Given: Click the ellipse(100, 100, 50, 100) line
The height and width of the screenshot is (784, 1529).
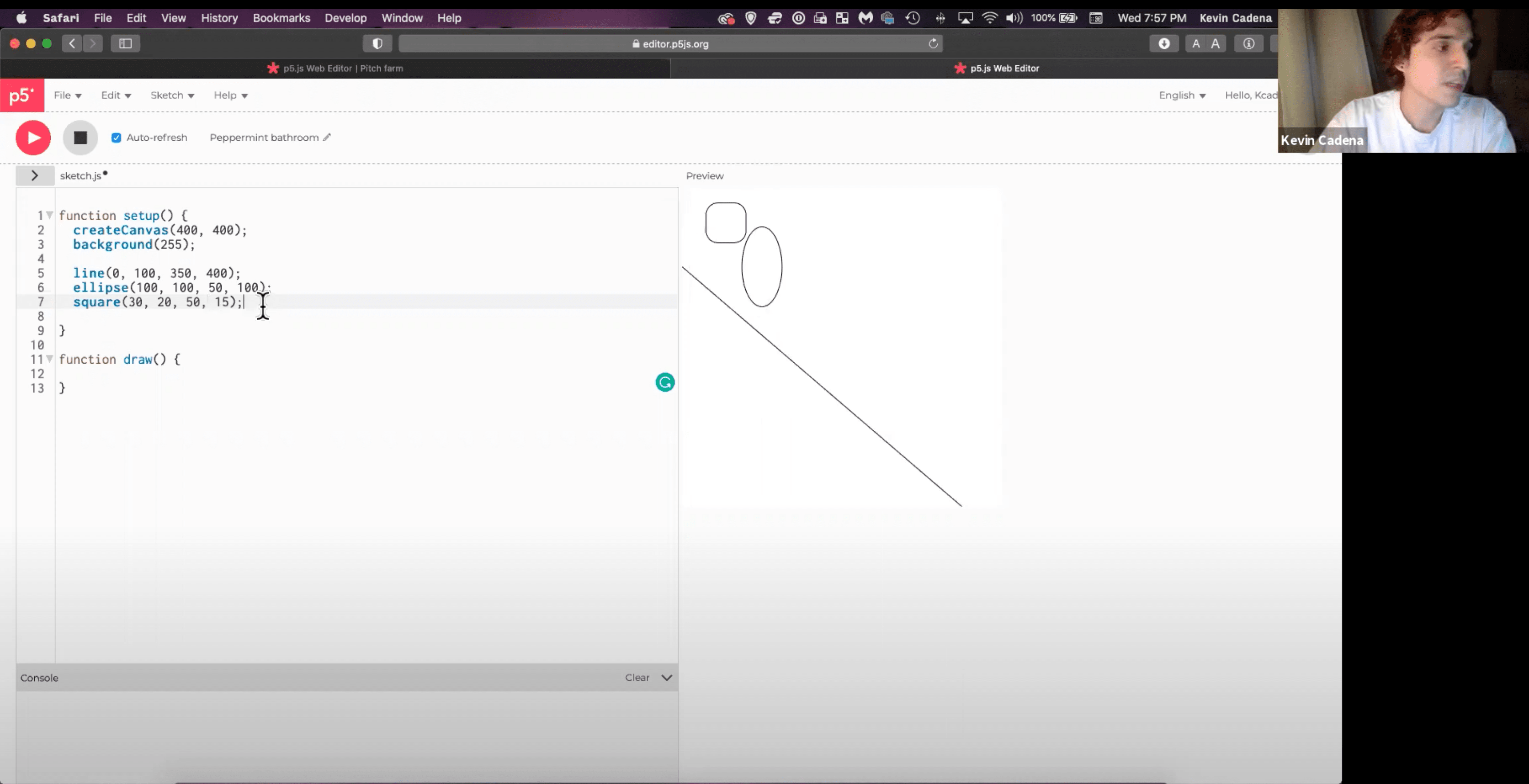Looking at the screenshot, I should (171, 287).
